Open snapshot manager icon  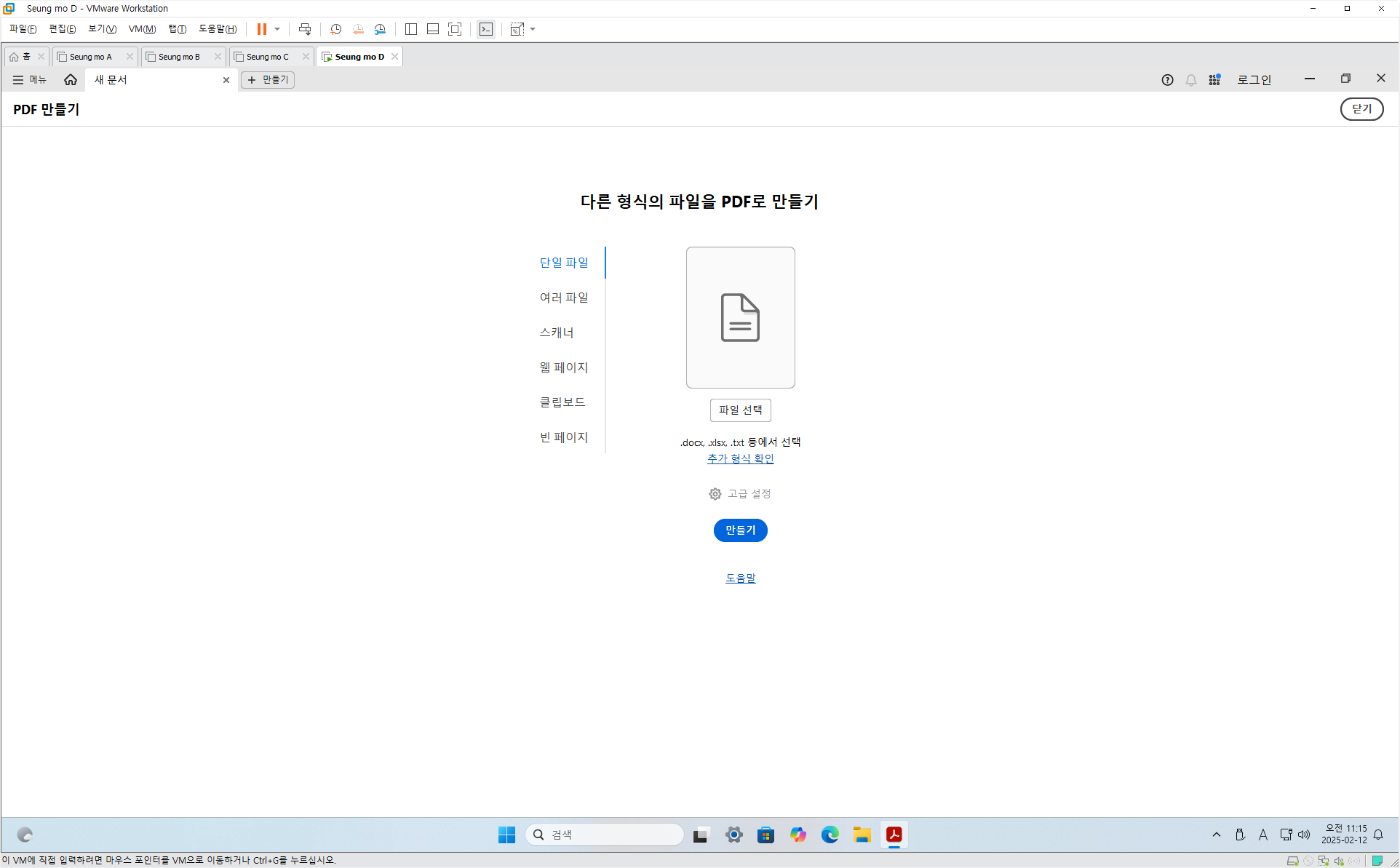click(380, 29)
